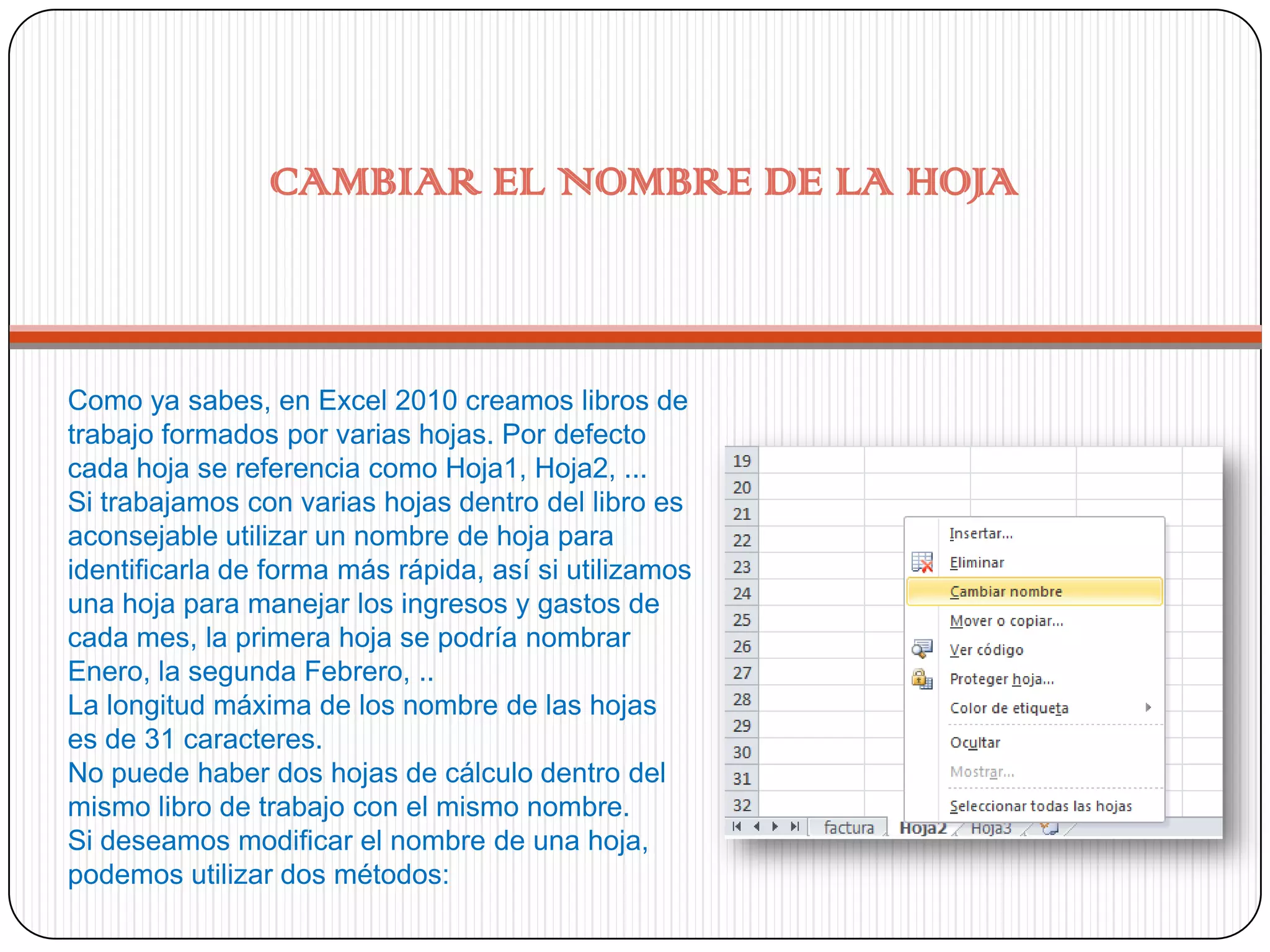Select row header 27
Image resolution: width=1270 pixels, height=952 pixels.
[x=742, y=672]
